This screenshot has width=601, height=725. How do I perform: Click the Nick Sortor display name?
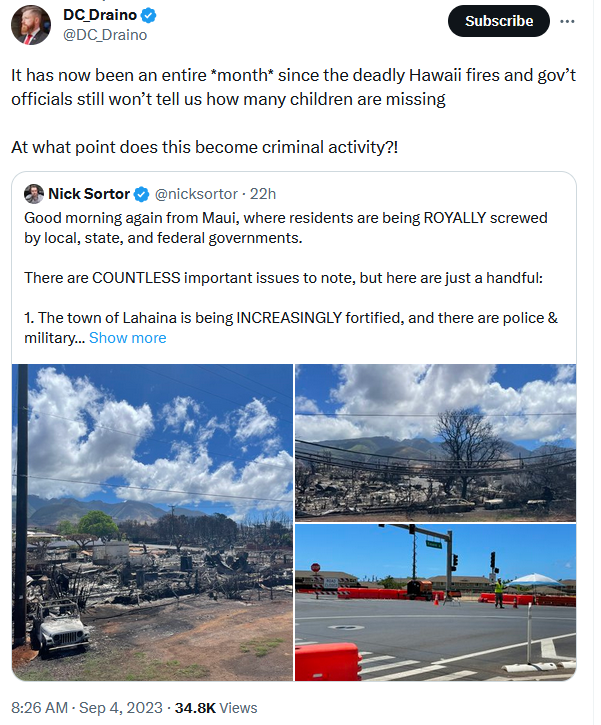coord(89,194)
